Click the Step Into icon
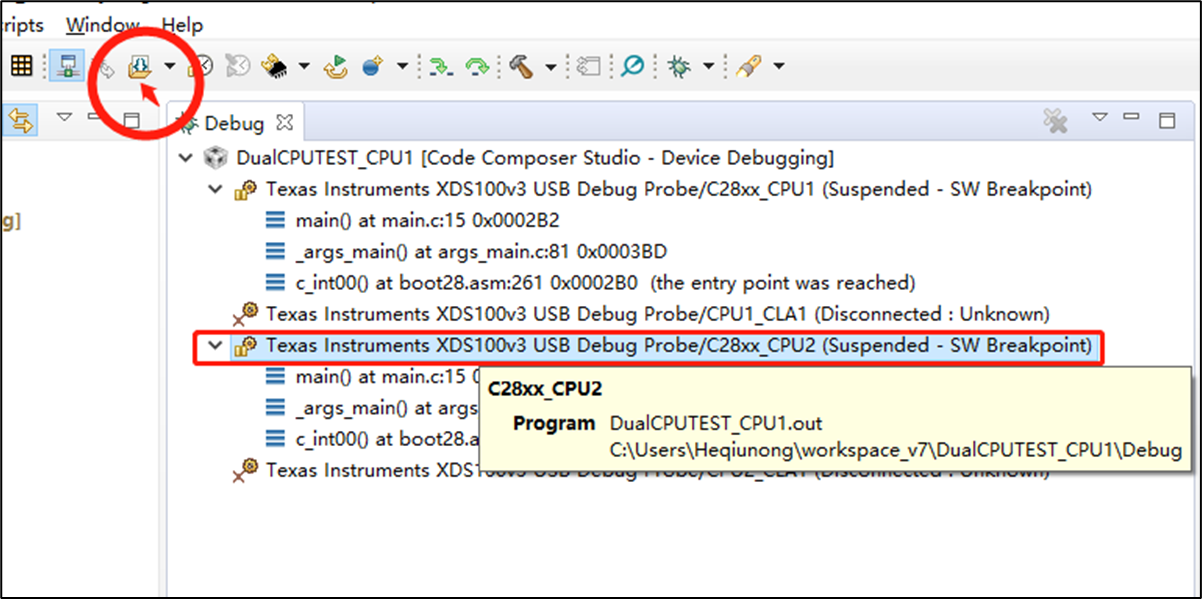Viewport: 1202px width, 599px height. 439,67
